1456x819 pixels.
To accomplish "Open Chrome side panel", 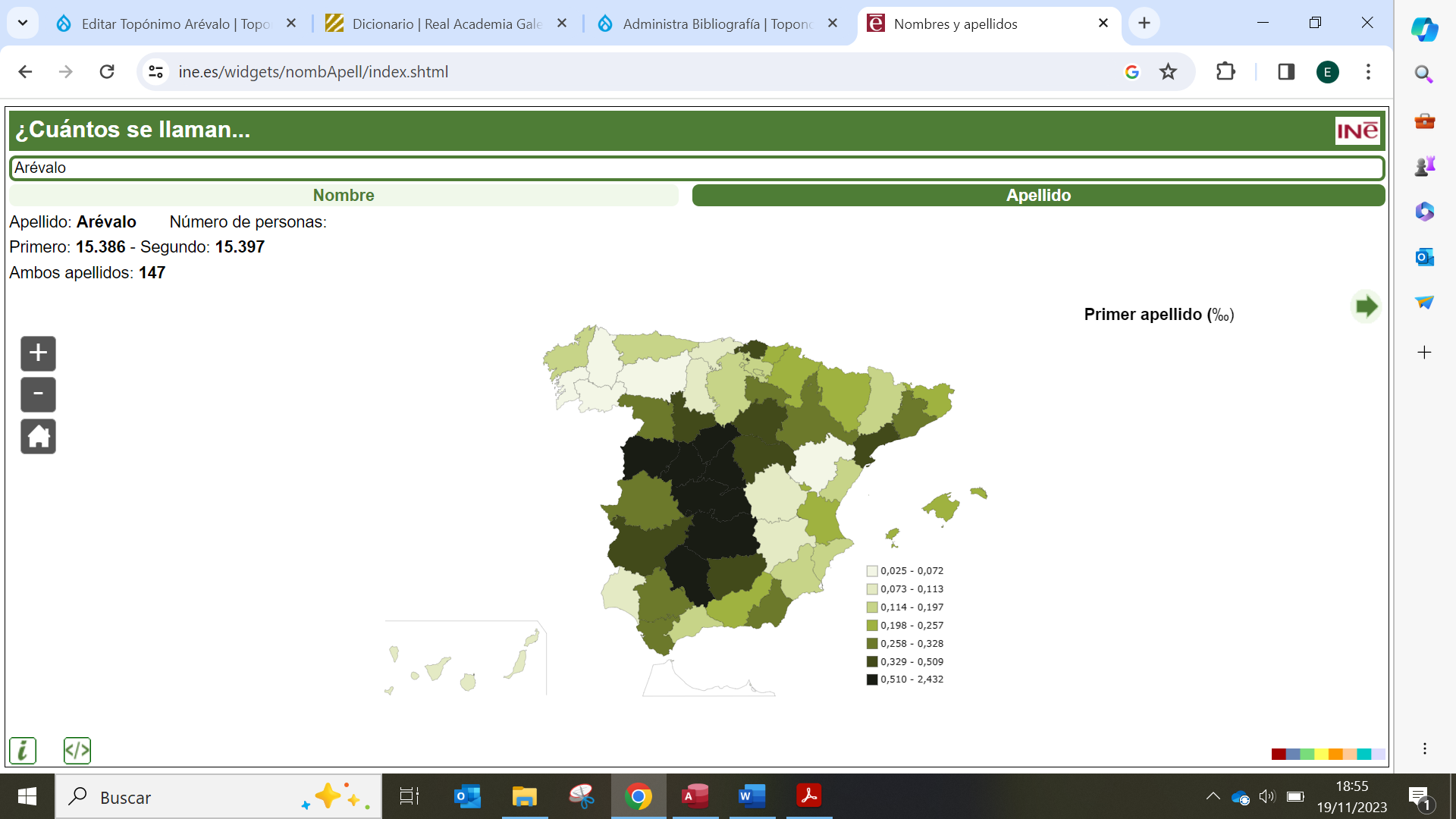I will point(1286,72).
